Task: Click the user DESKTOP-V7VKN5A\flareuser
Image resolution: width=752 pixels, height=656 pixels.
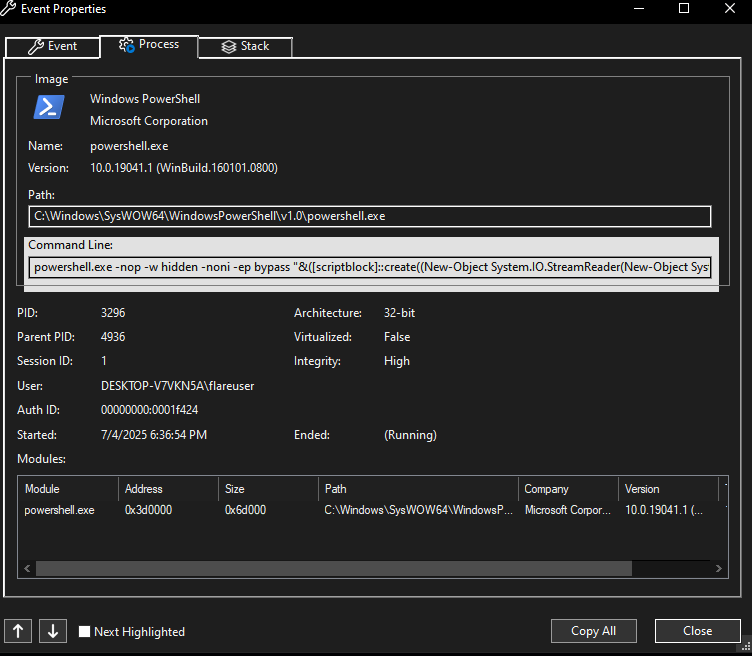Action: (177, 386)
